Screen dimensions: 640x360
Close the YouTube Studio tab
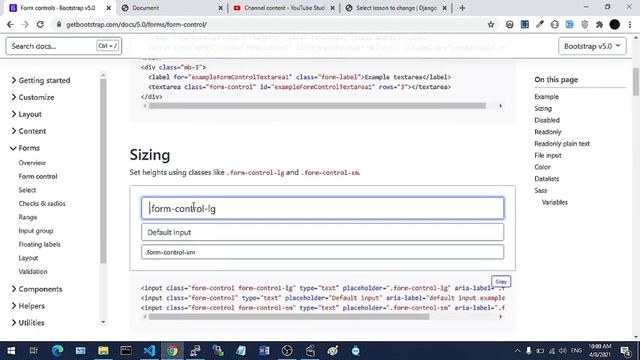[x=333, y=8]
